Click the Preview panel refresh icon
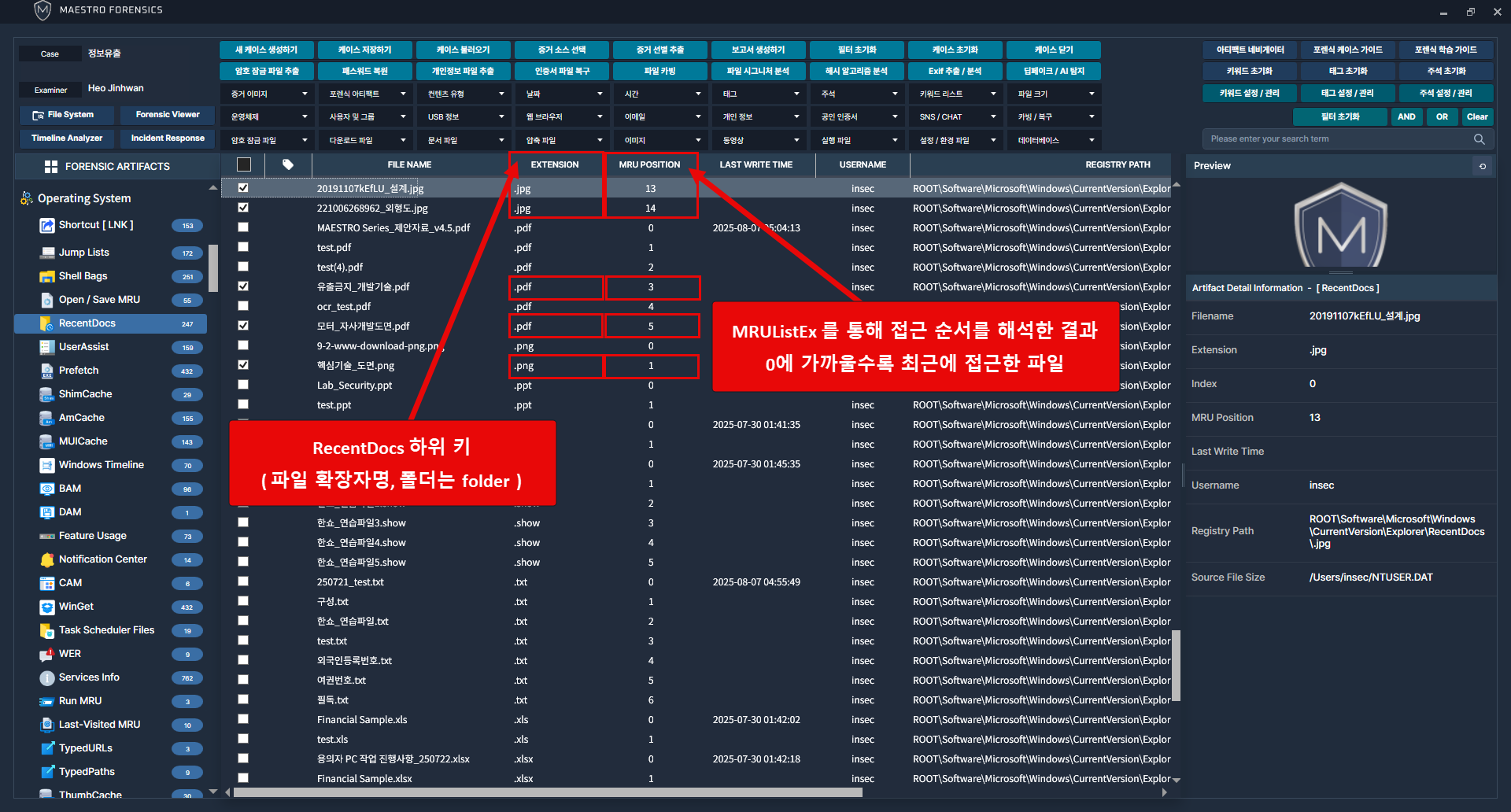 pyautogui.click(x=1483, y=166)
